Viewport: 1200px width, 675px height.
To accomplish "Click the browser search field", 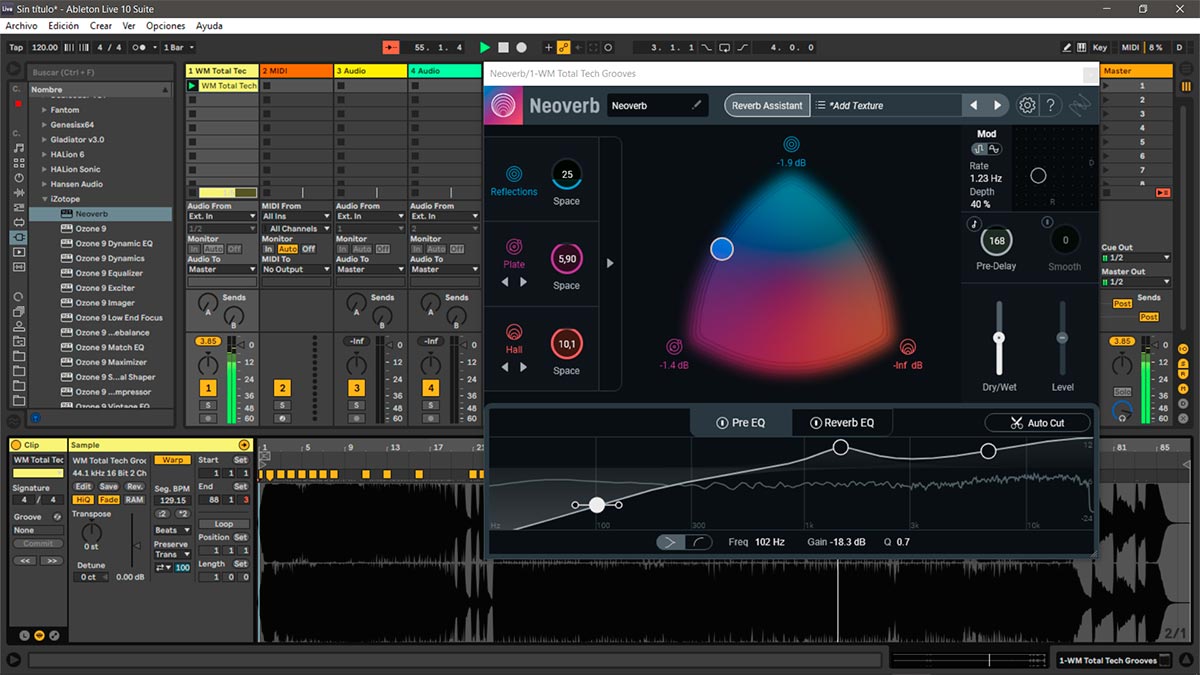I will pos(100,72).
